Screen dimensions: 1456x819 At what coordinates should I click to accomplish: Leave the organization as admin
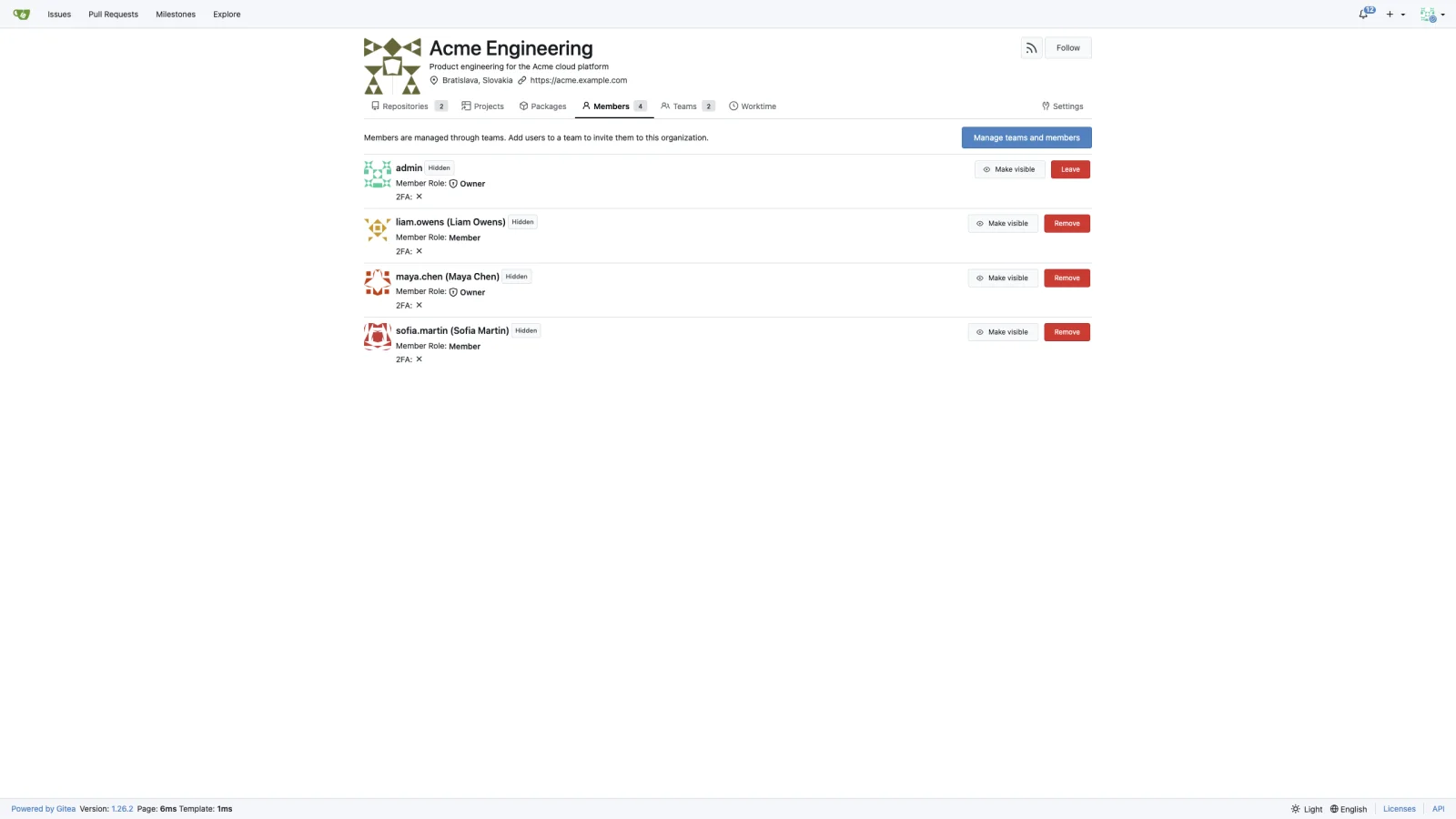point(1070,169)
